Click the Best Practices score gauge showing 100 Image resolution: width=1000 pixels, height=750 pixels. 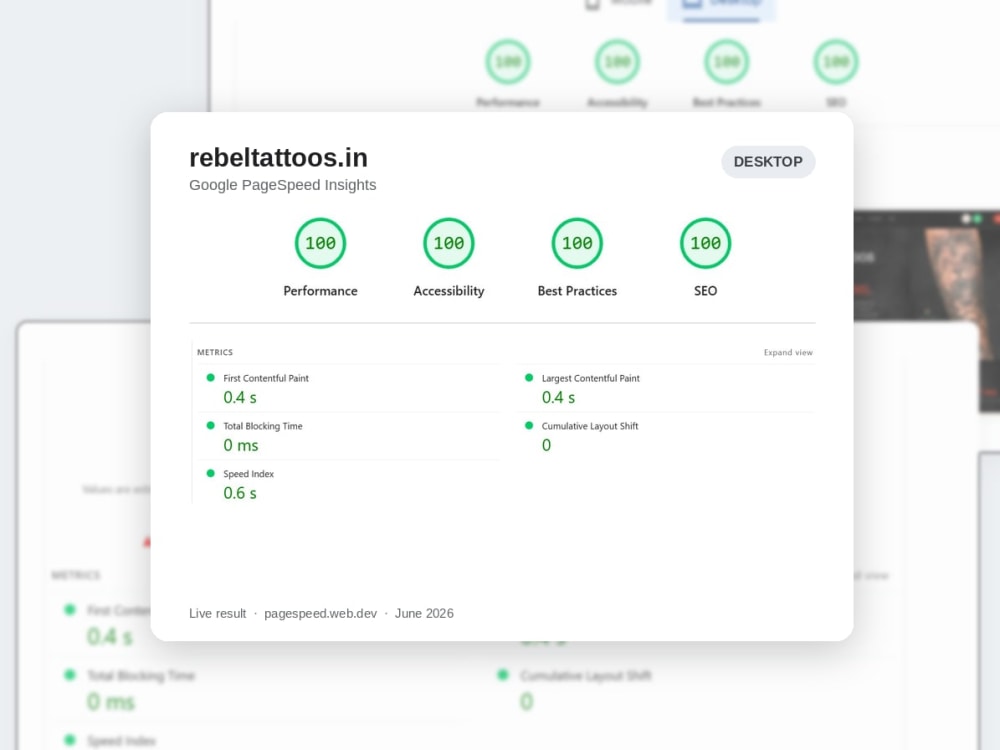[x=577, y=243]
